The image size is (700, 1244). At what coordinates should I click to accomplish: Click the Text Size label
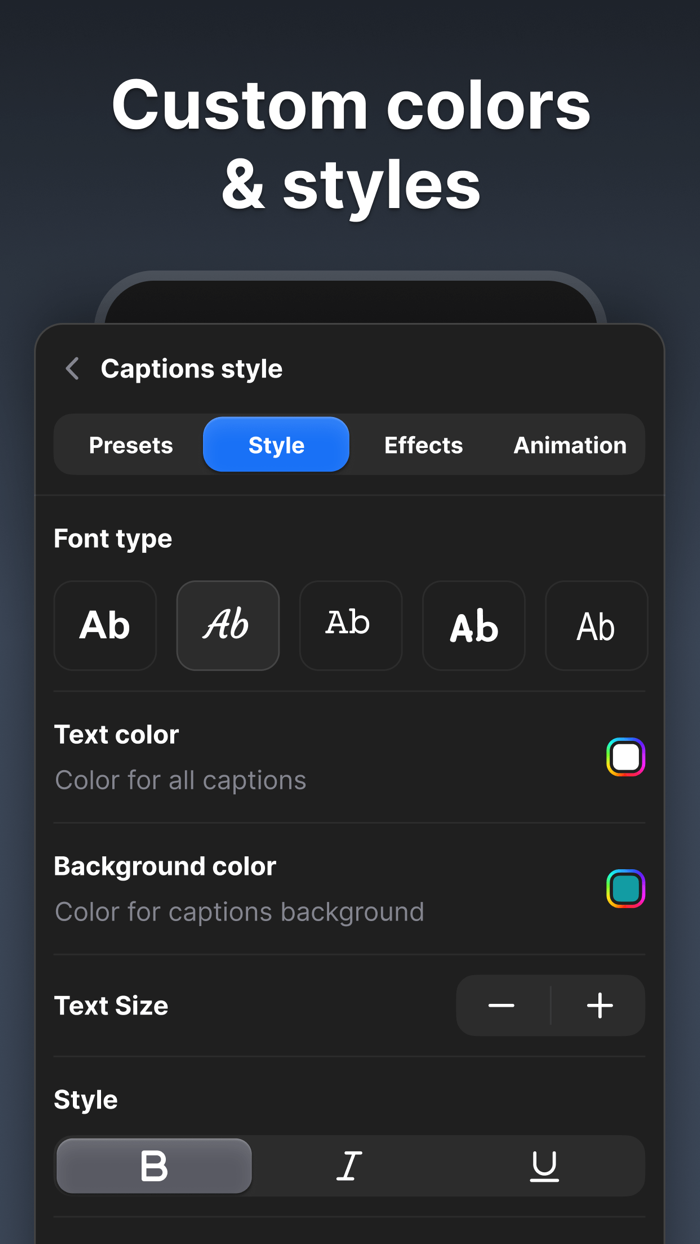tap(111, 1006)
